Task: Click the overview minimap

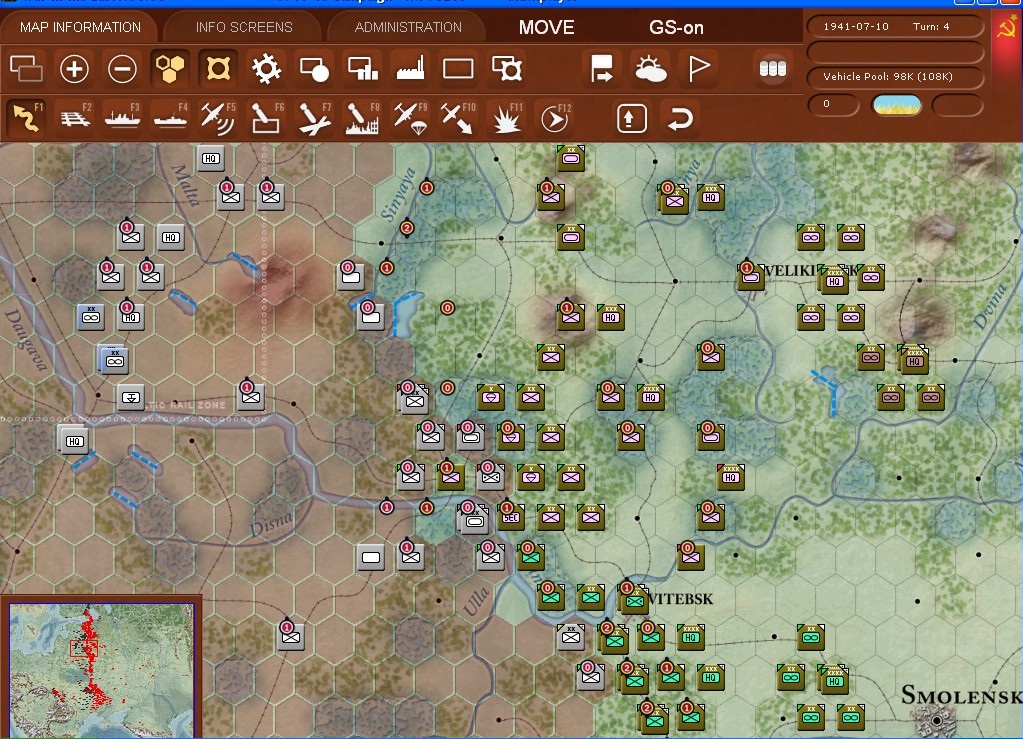Action: point(101,670)
